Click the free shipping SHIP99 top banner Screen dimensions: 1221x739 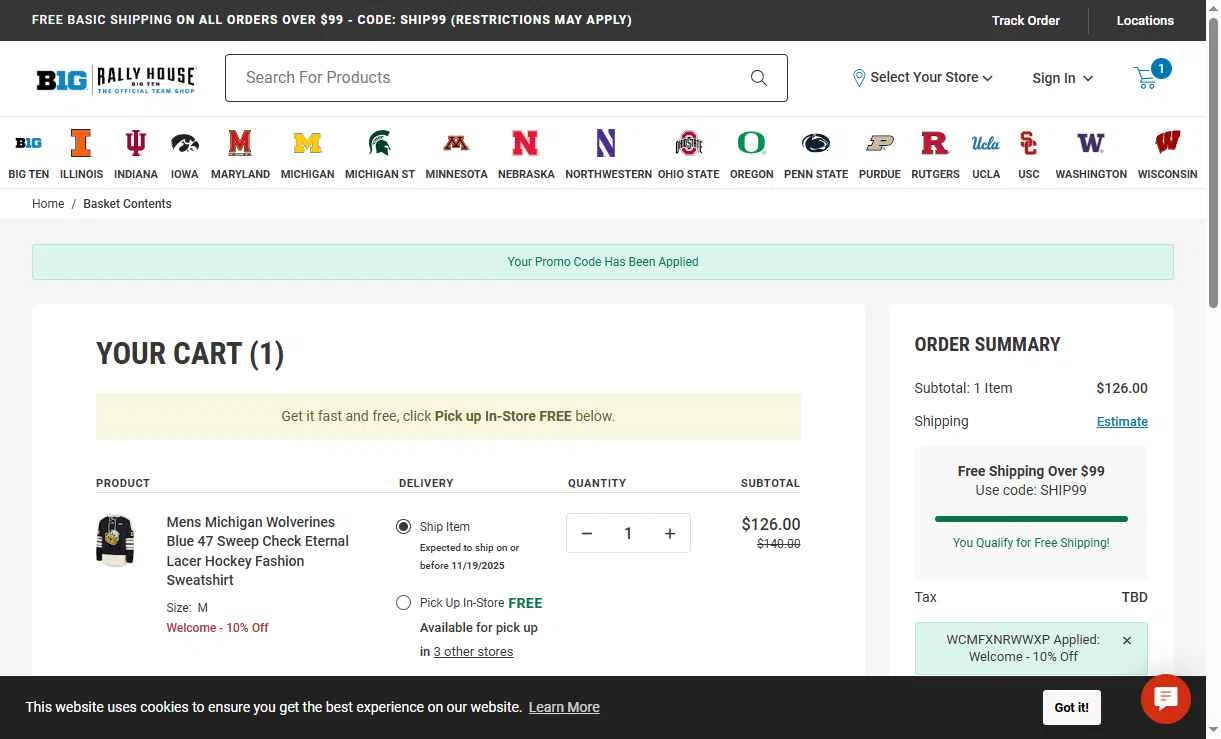[x=332, y=20]
